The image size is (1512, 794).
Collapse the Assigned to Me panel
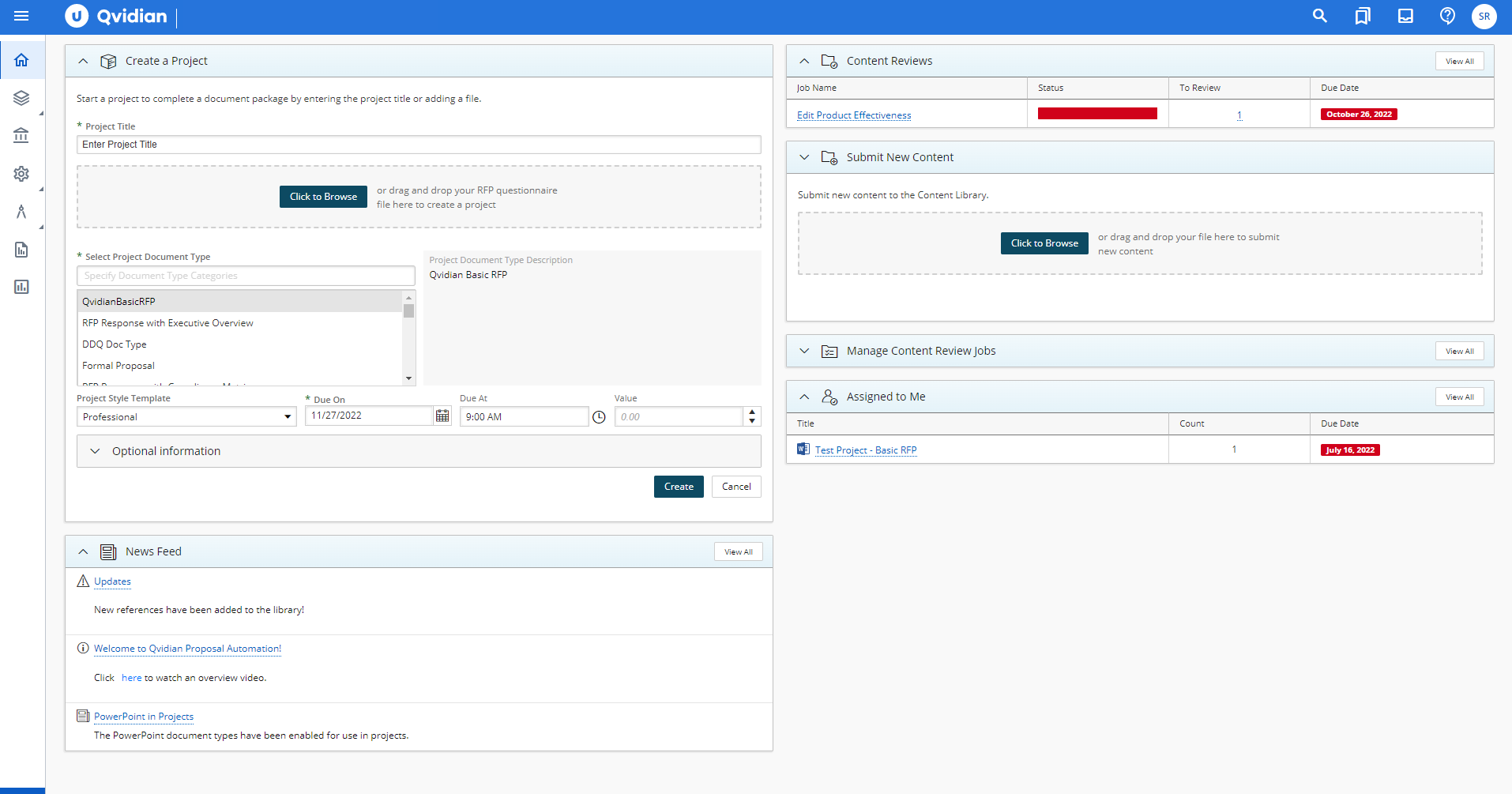pos(804,397)
